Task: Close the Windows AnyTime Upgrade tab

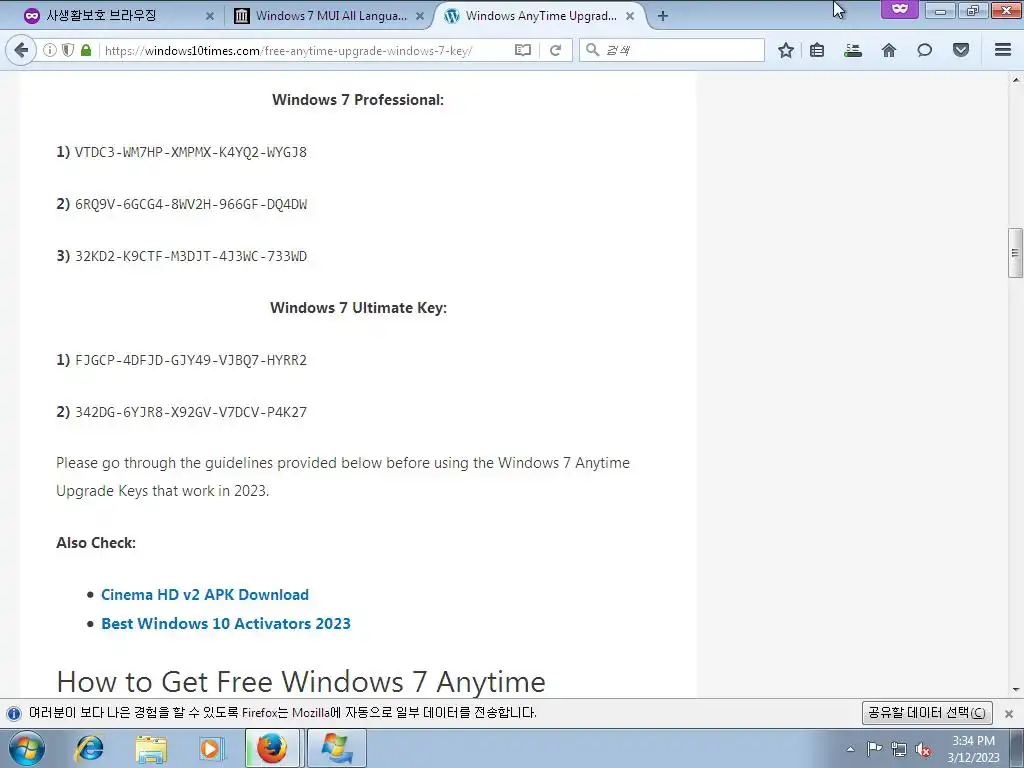Action: tap(630, 16)
